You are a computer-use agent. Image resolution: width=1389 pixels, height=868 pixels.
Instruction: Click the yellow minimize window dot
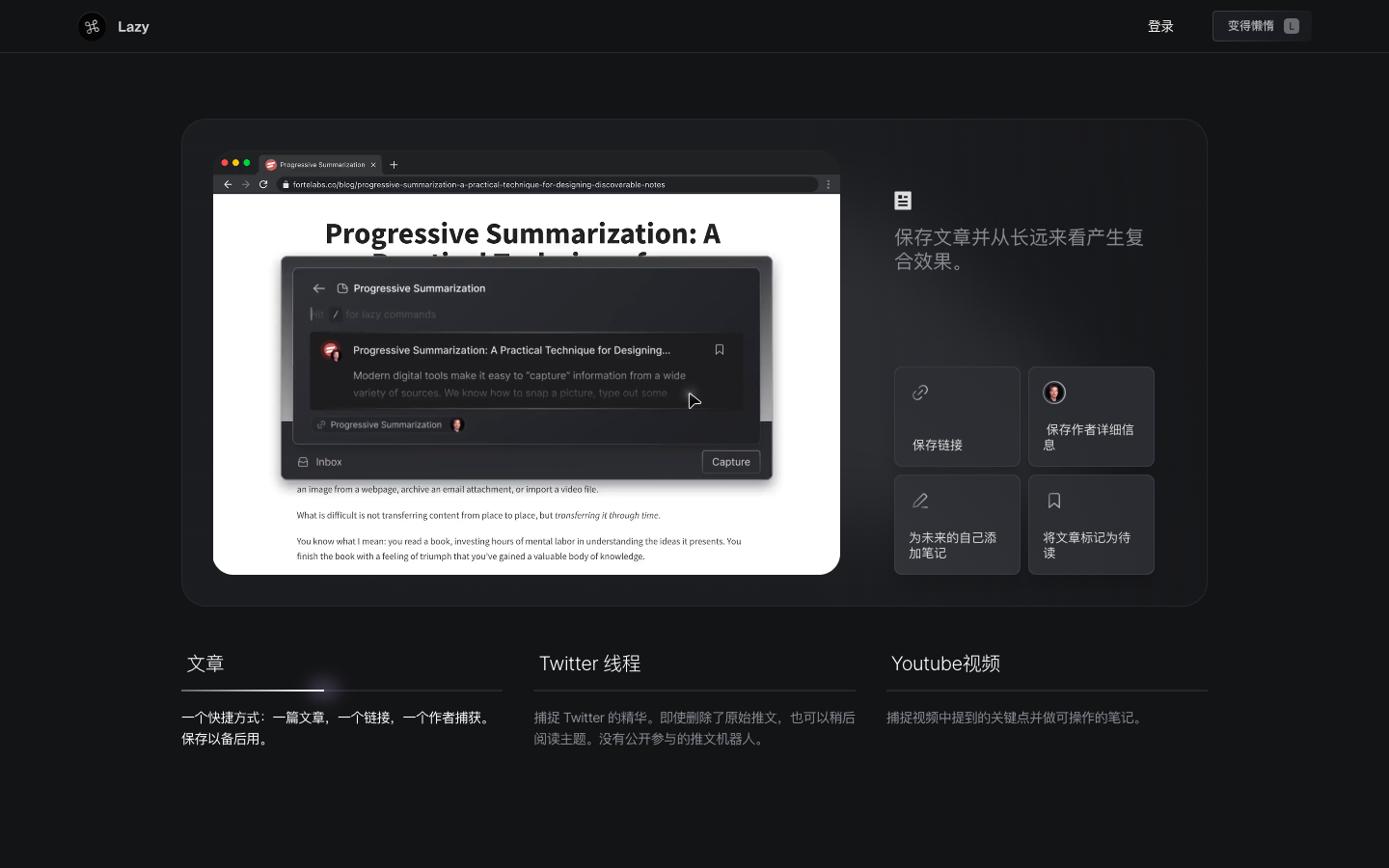coord(235,163)
